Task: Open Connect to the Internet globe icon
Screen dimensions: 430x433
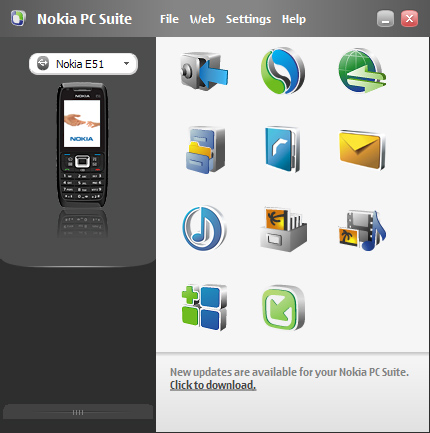Action: pyautogui.click(x=362, y=71)
